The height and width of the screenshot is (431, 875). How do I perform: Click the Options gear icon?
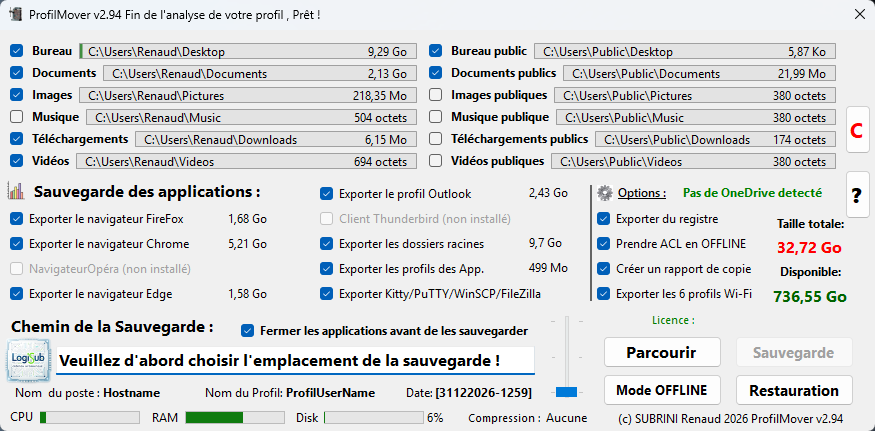[604, 193]
